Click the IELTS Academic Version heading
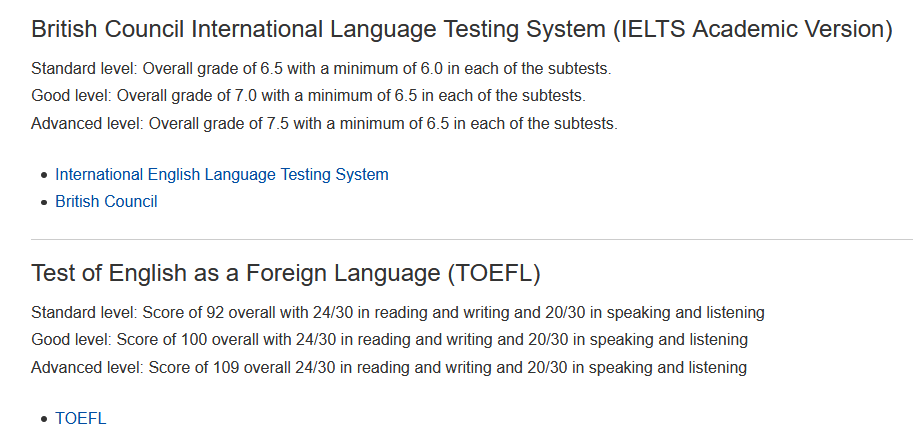 [461, 30]
